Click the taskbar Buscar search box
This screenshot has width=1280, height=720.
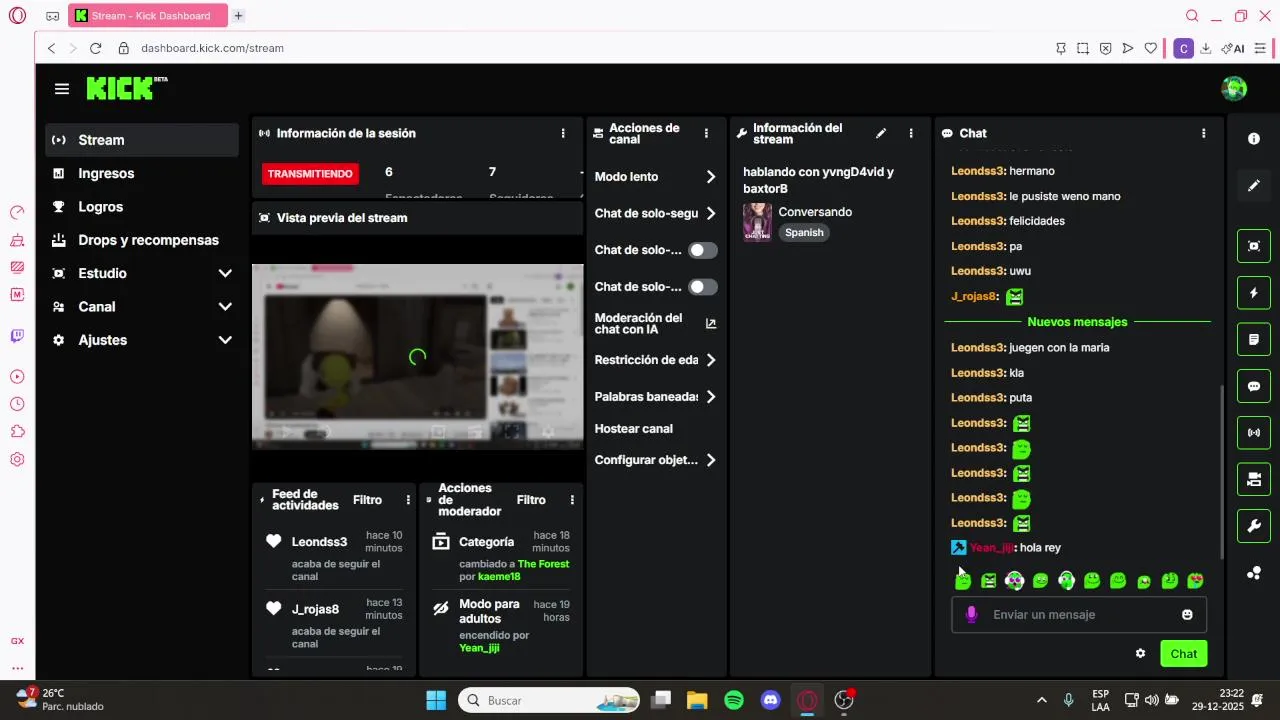(x=549, y=700)
